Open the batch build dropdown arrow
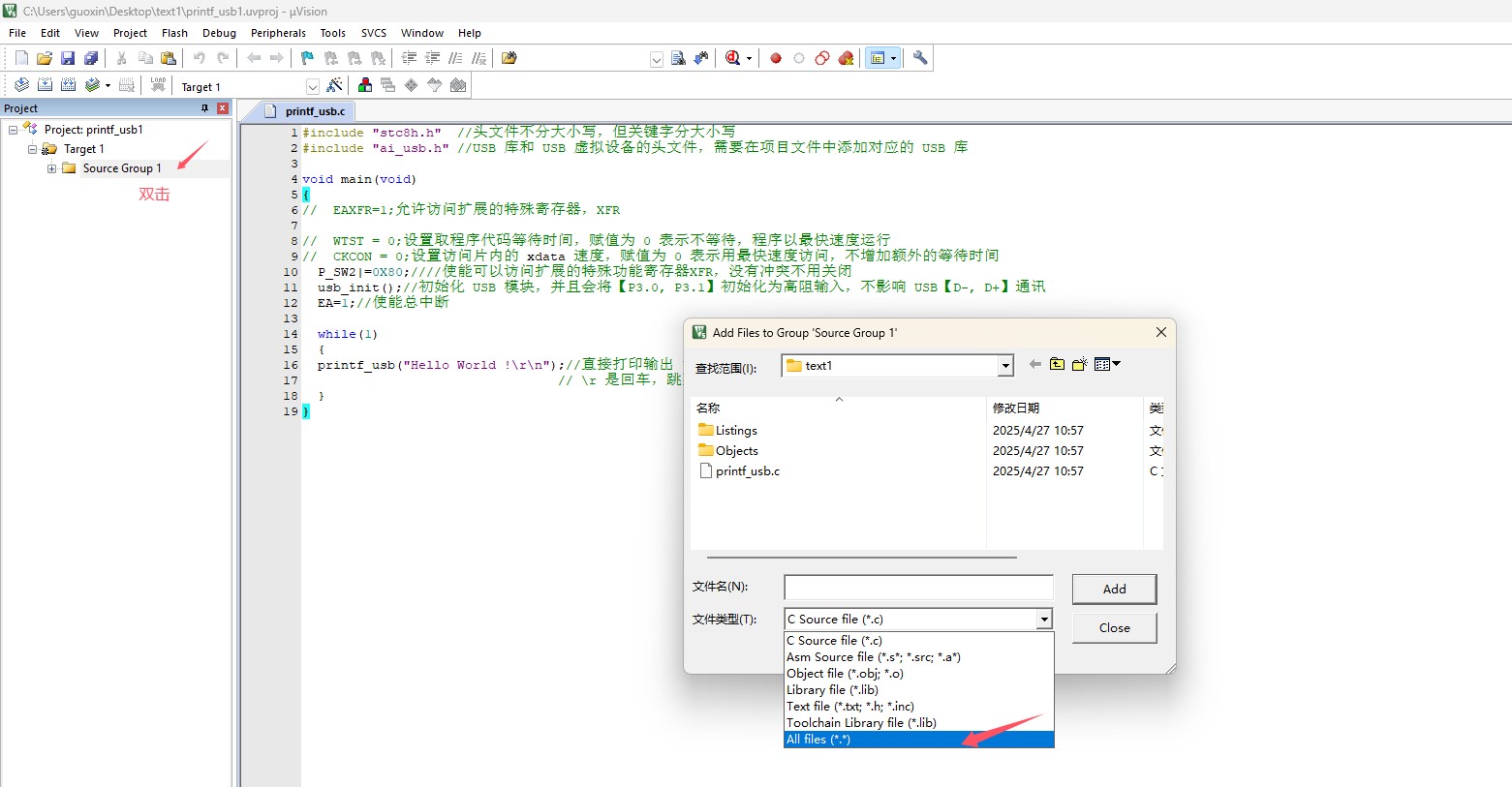The width and height of the screenshot is (1512, 787). [108, 85]
